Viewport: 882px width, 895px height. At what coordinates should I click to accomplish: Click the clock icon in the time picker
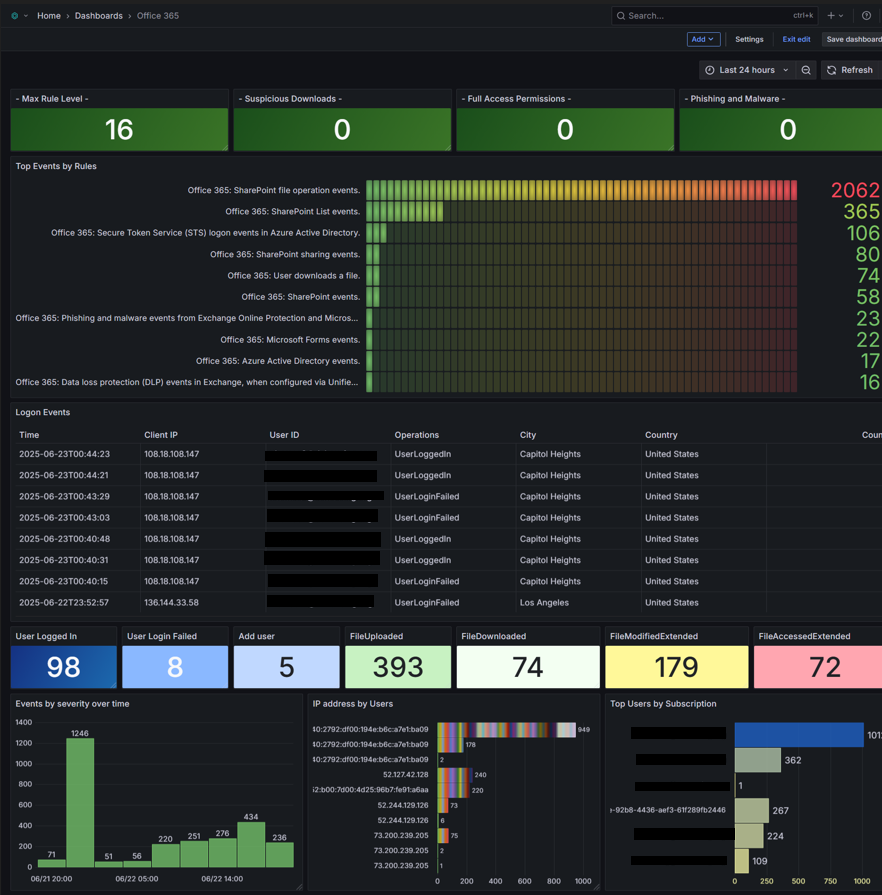710,70
